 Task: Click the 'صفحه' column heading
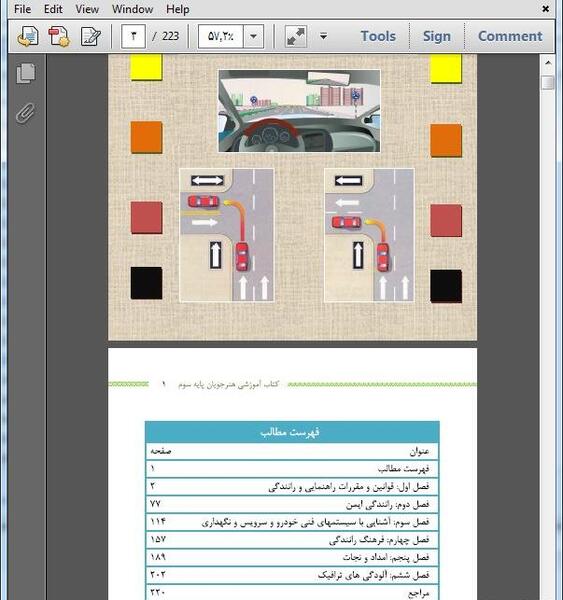coord(160,451)
